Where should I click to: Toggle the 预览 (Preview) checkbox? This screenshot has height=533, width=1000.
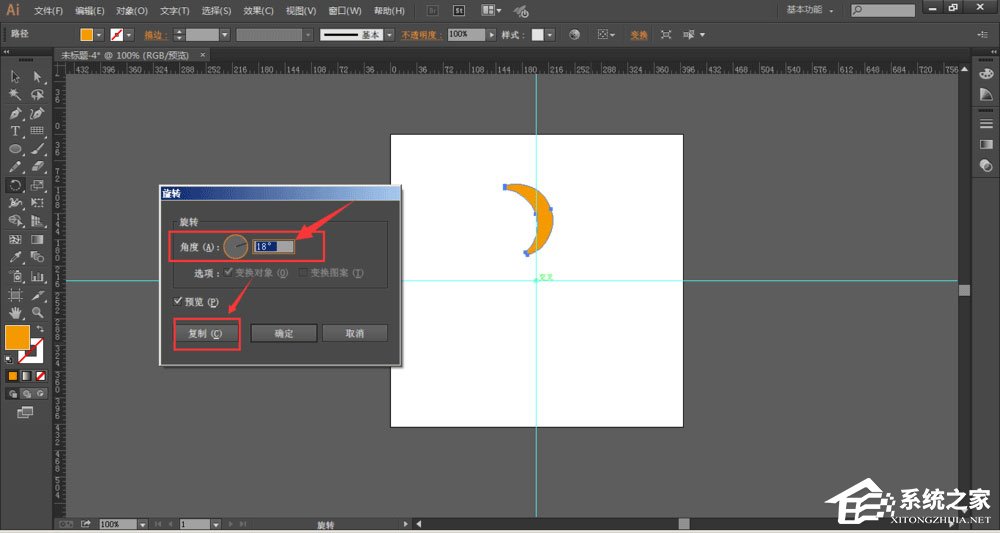tap(178, 301)
